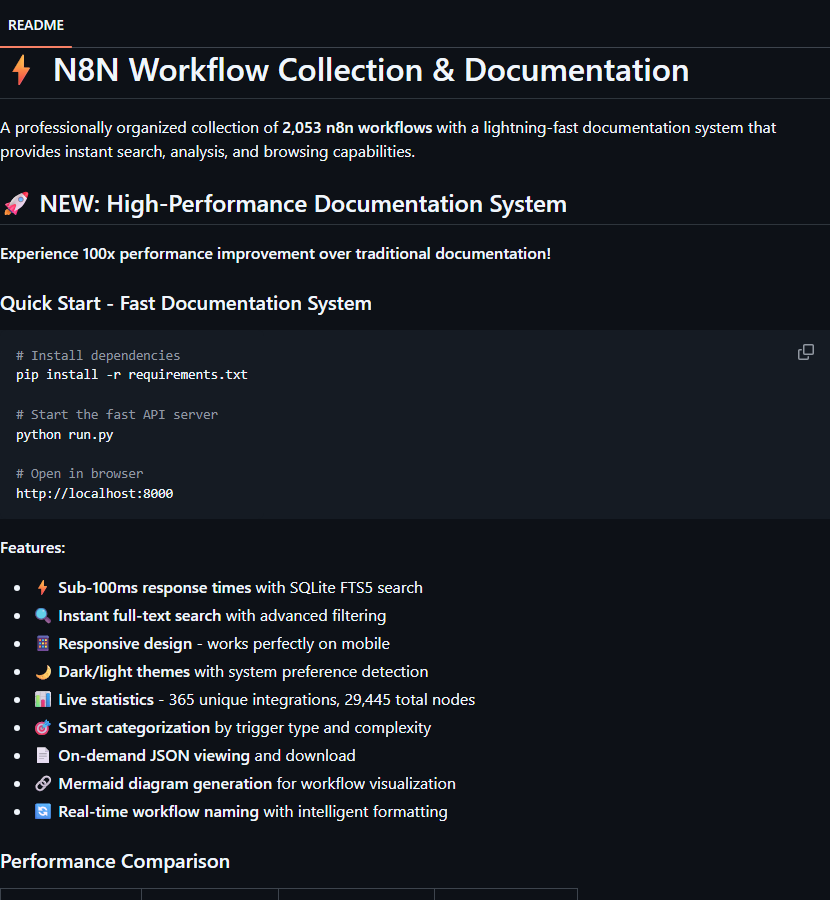Screen dimensions: 830x900
Task: Click the moon icon beside Dark/light themes
Action: [x=42, y=671]
